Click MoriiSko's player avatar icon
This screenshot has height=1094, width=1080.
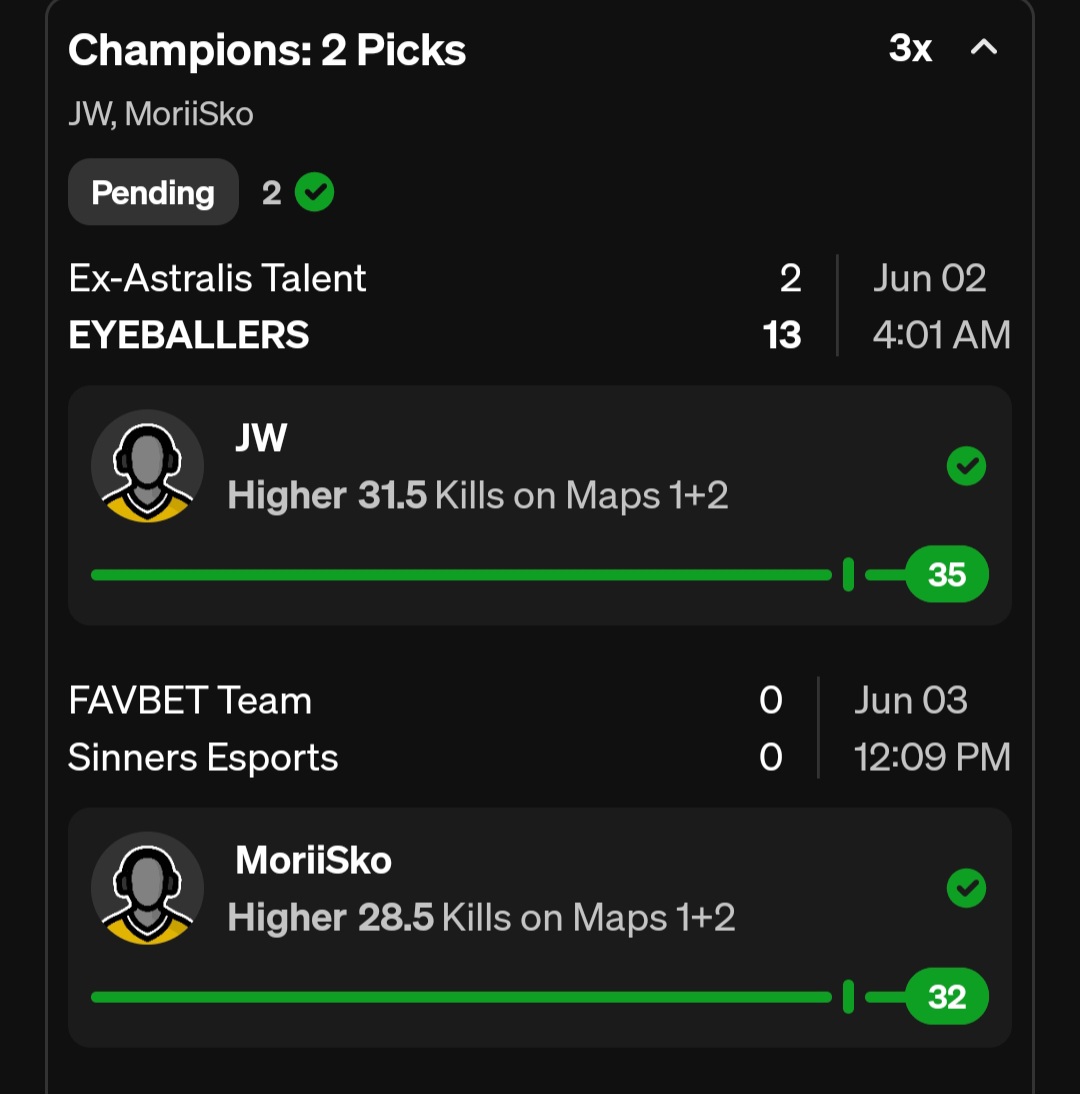point(147,888)
